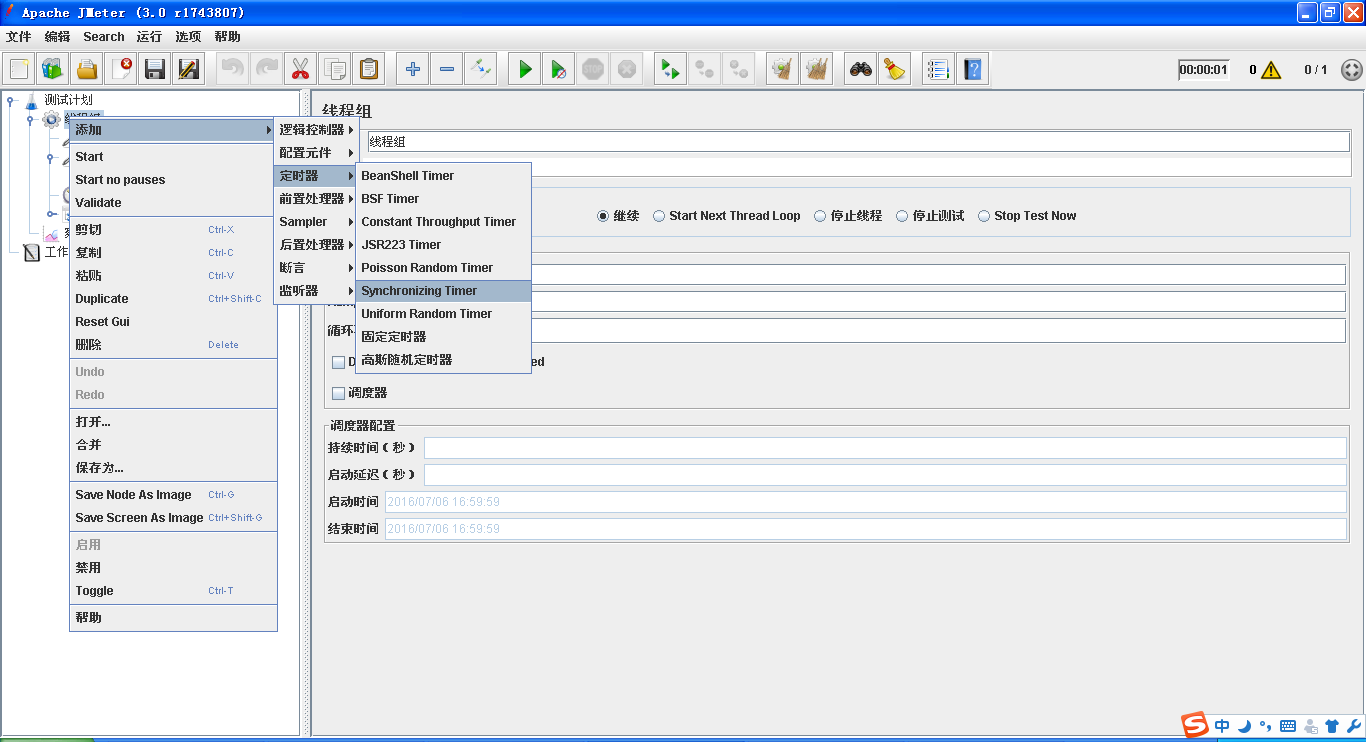This screenshot has height=742, width=1366.
Task: Click the New test plan toolbar icon
Action: [x=19, y=69]
